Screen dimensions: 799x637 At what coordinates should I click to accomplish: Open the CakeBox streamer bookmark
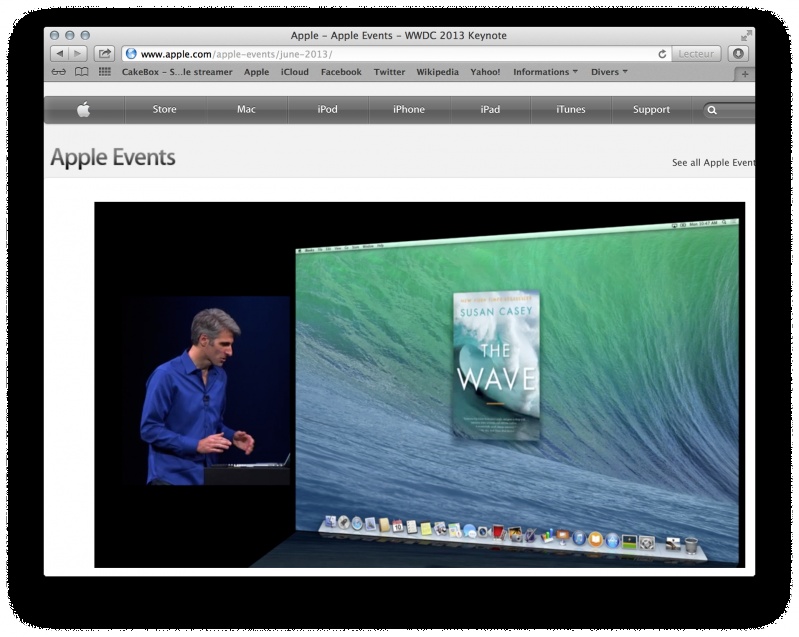pyautogui.click(x=177, y=72)
